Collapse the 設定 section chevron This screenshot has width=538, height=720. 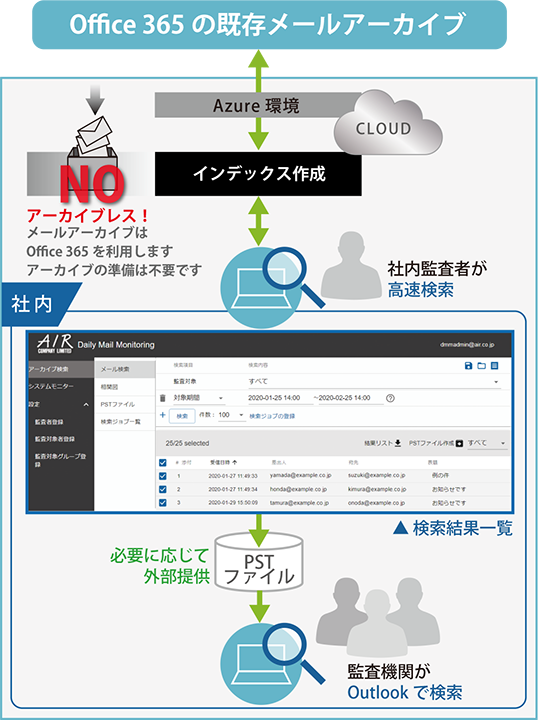[x=86, y=404]
